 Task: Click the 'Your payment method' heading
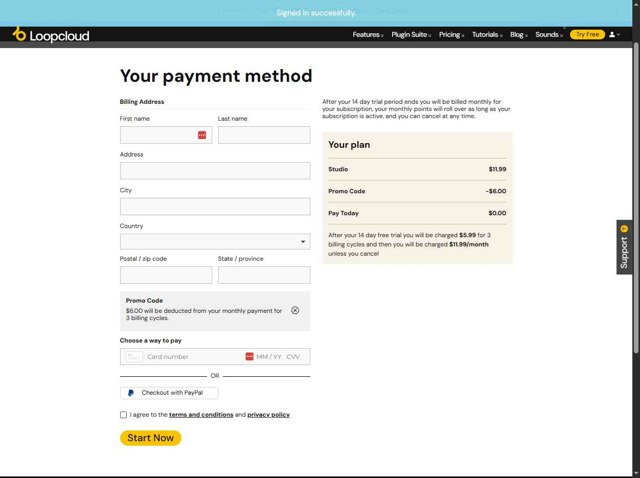(216, 76)
